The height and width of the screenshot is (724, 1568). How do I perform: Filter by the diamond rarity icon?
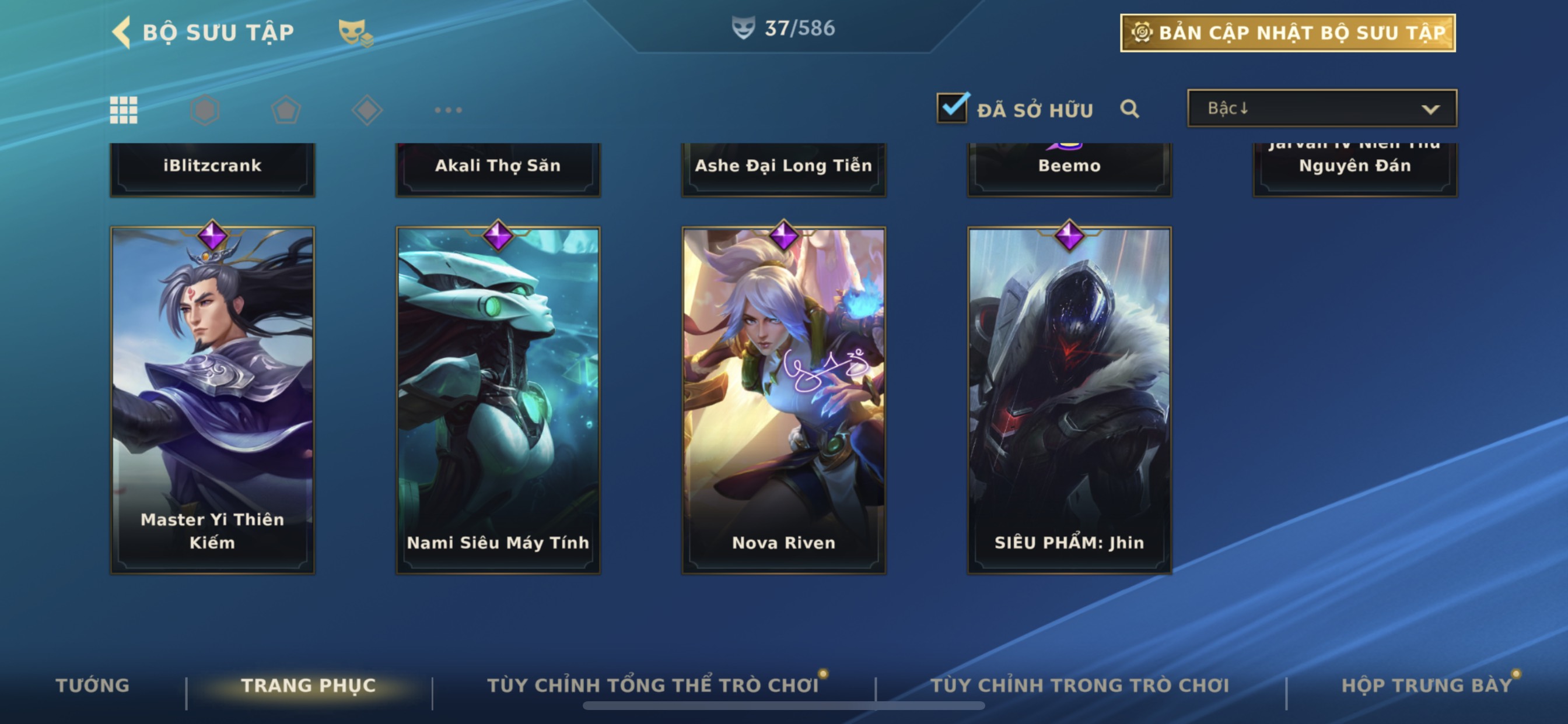367,110
